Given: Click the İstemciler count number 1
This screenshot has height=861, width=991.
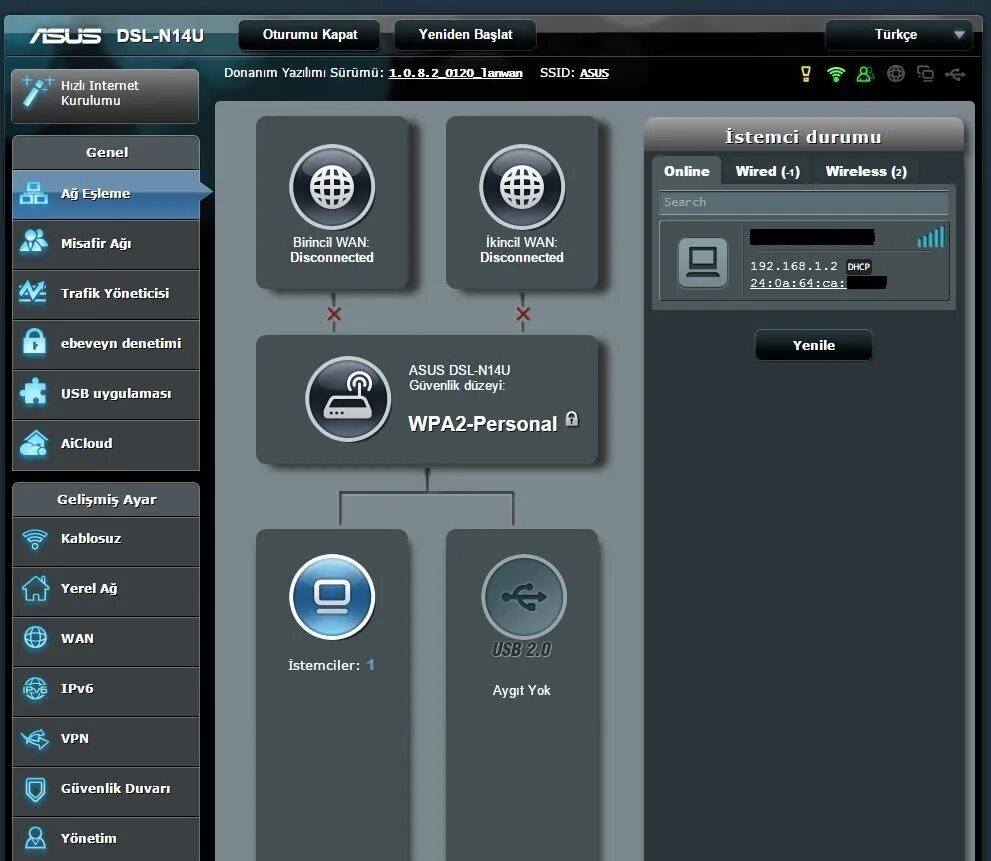Looking at the screenshot, I should tap(370, 665).
